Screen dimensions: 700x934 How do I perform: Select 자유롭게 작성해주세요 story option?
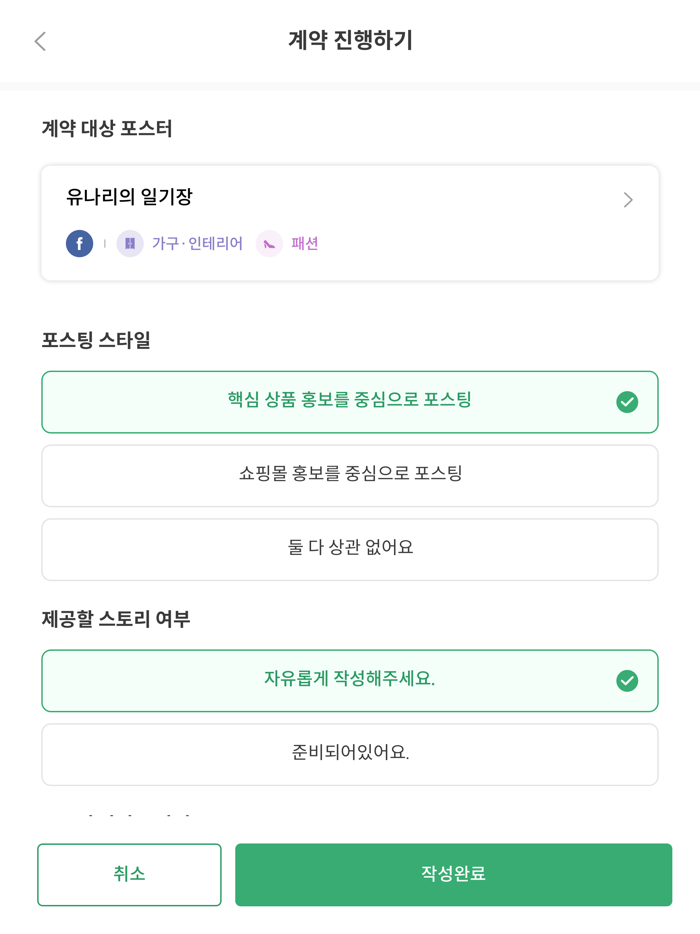tap(349, 680)
